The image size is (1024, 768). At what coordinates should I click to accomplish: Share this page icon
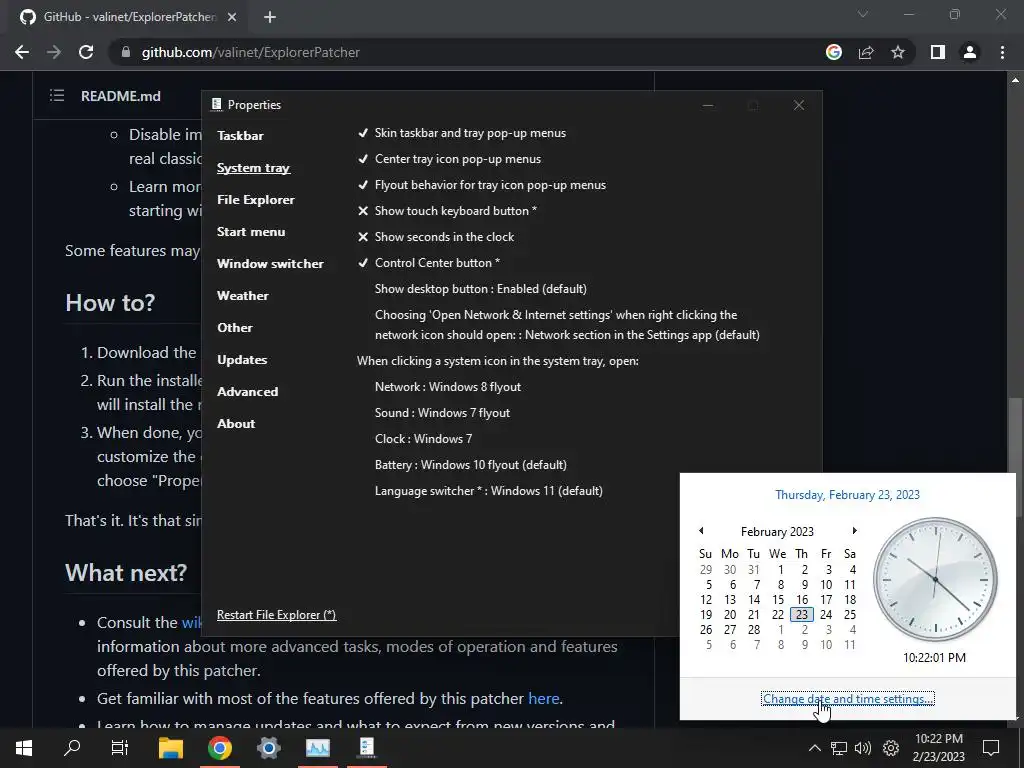tap(866, 52)
